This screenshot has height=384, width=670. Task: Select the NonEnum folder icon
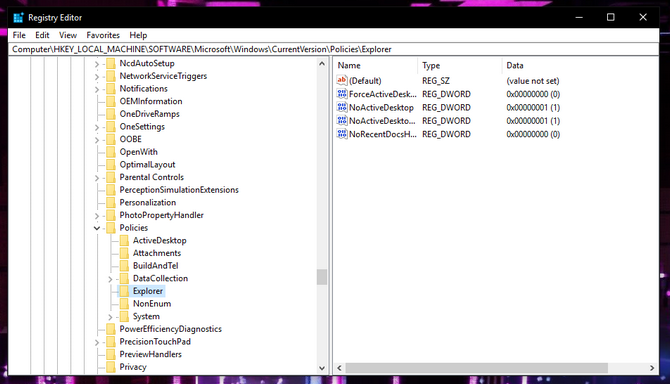point(124,304)
